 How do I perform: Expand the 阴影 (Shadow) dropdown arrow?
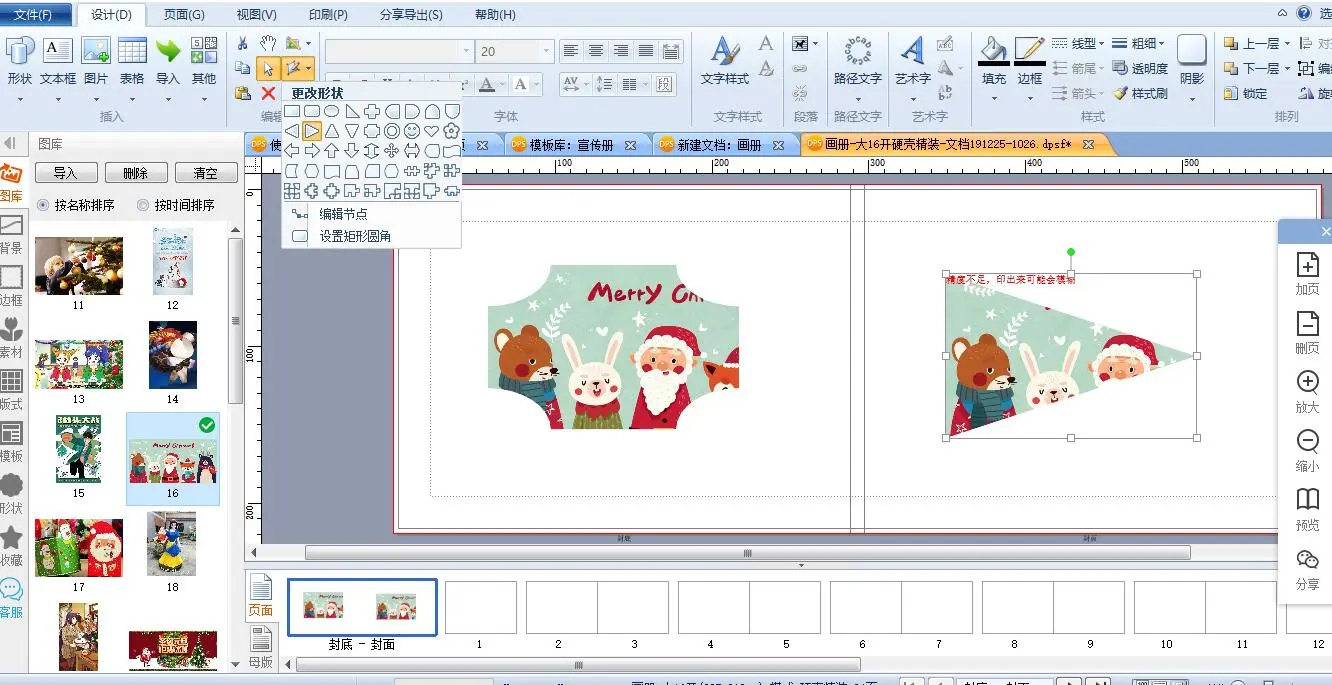[1192, 98]
